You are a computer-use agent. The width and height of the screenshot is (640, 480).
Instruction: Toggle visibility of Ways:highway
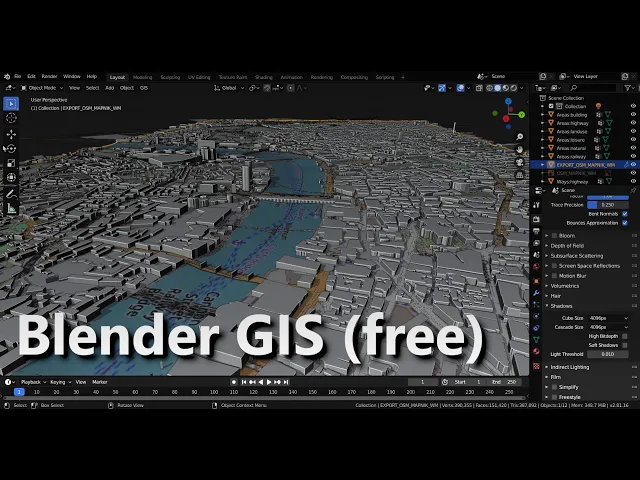click(633, 181)
